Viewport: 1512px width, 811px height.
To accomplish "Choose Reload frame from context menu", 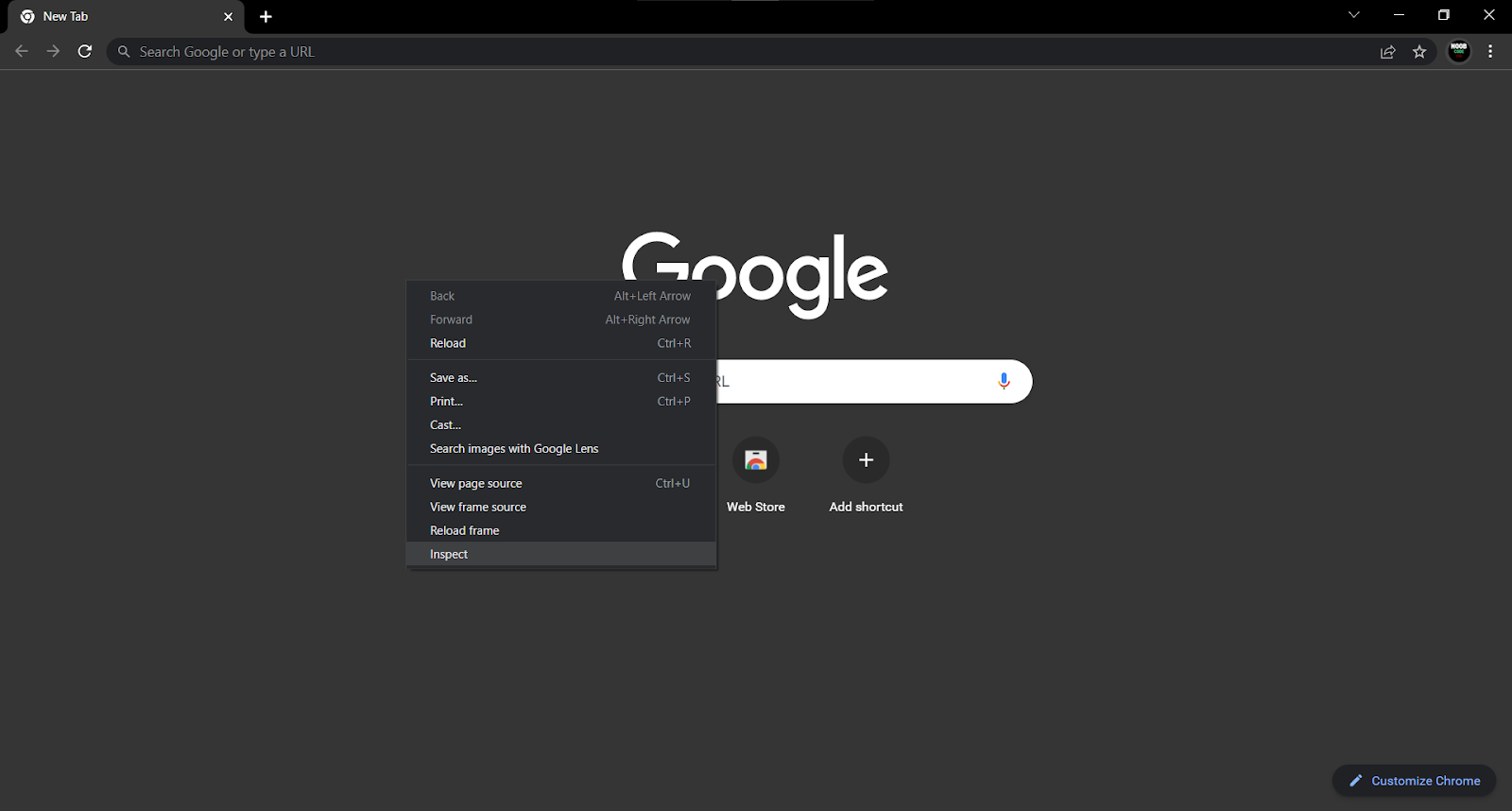I will (x=561, y=530).
